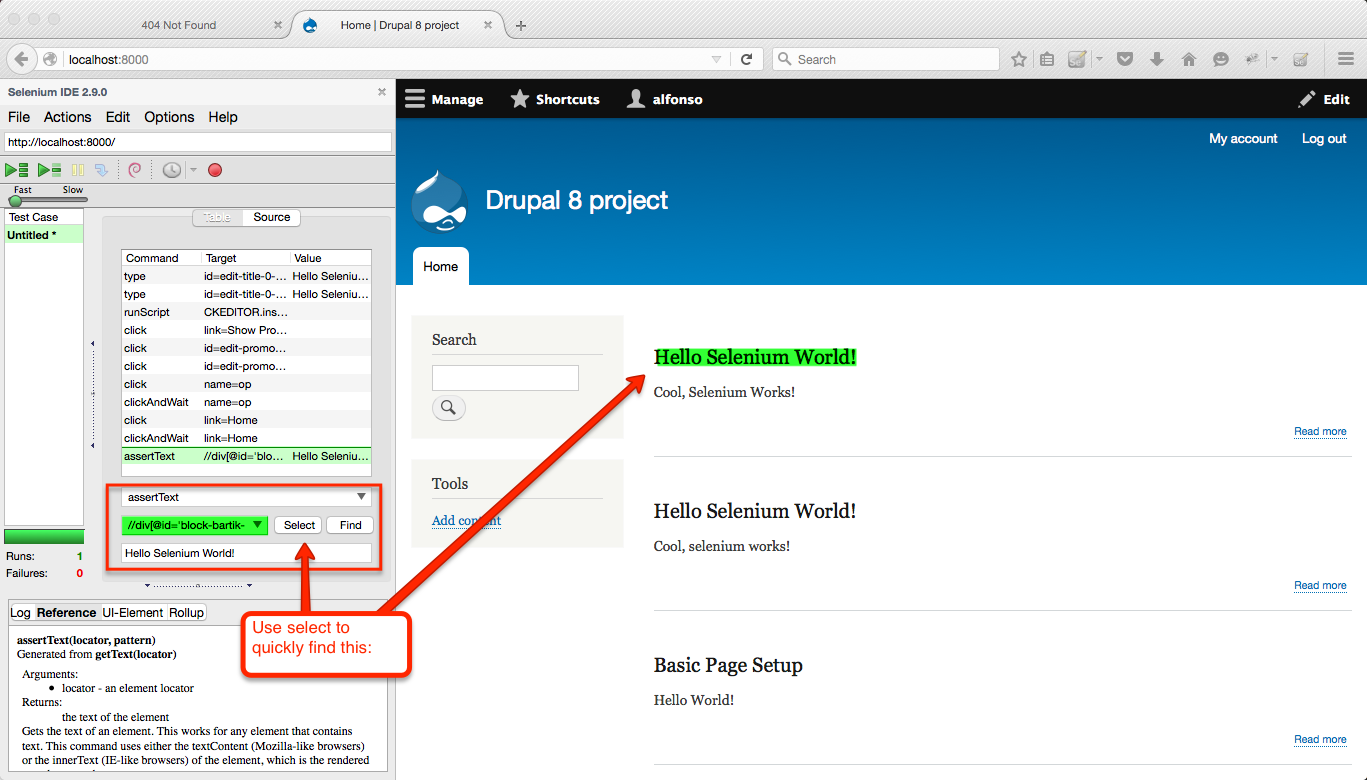Click the Drupal Home navigation tab
Image resolution: width=1367 pixels, height=780 pixels.
(x=440, y=267)
